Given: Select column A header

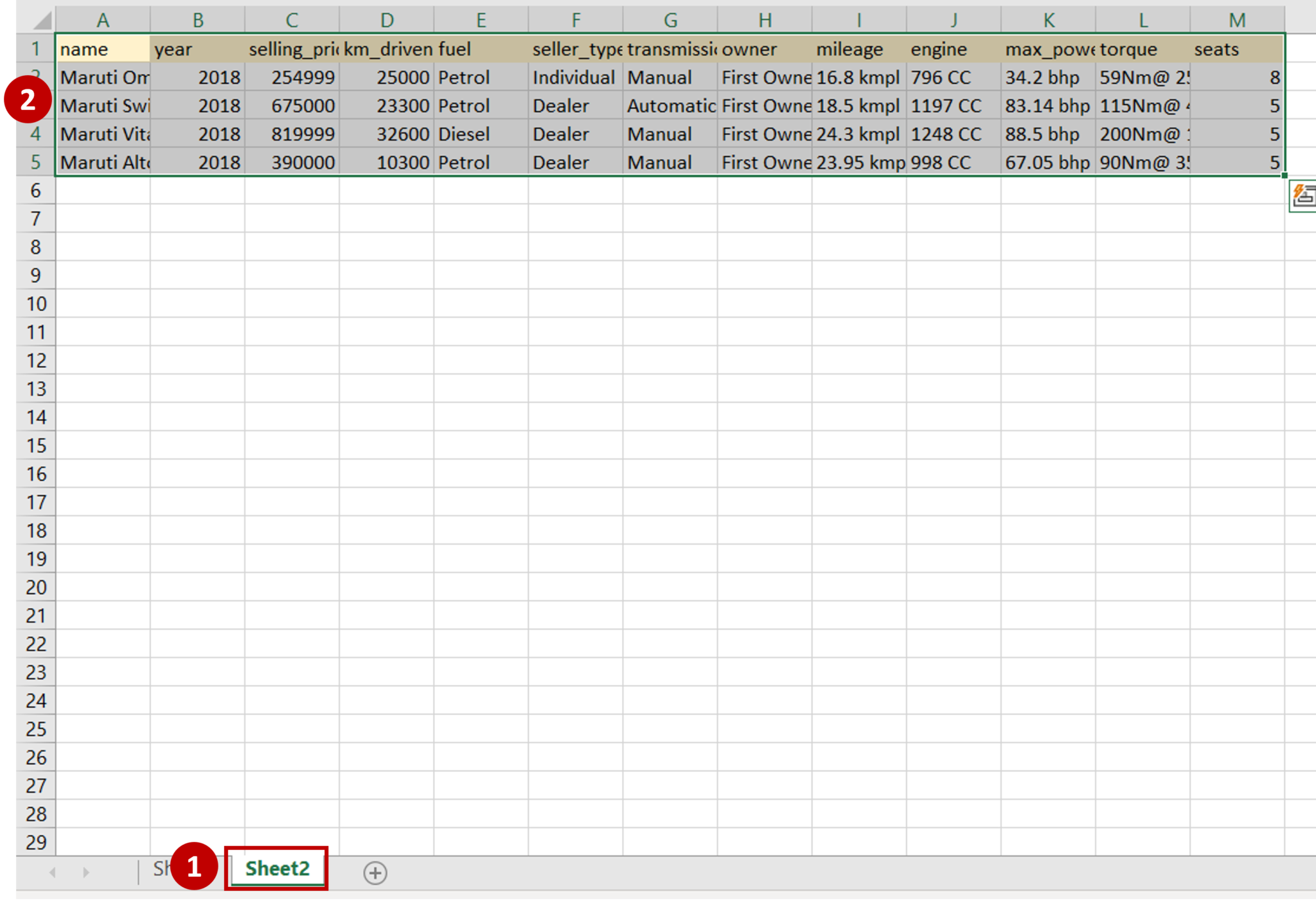Looking at the screenshot, I should coord(103,20).
